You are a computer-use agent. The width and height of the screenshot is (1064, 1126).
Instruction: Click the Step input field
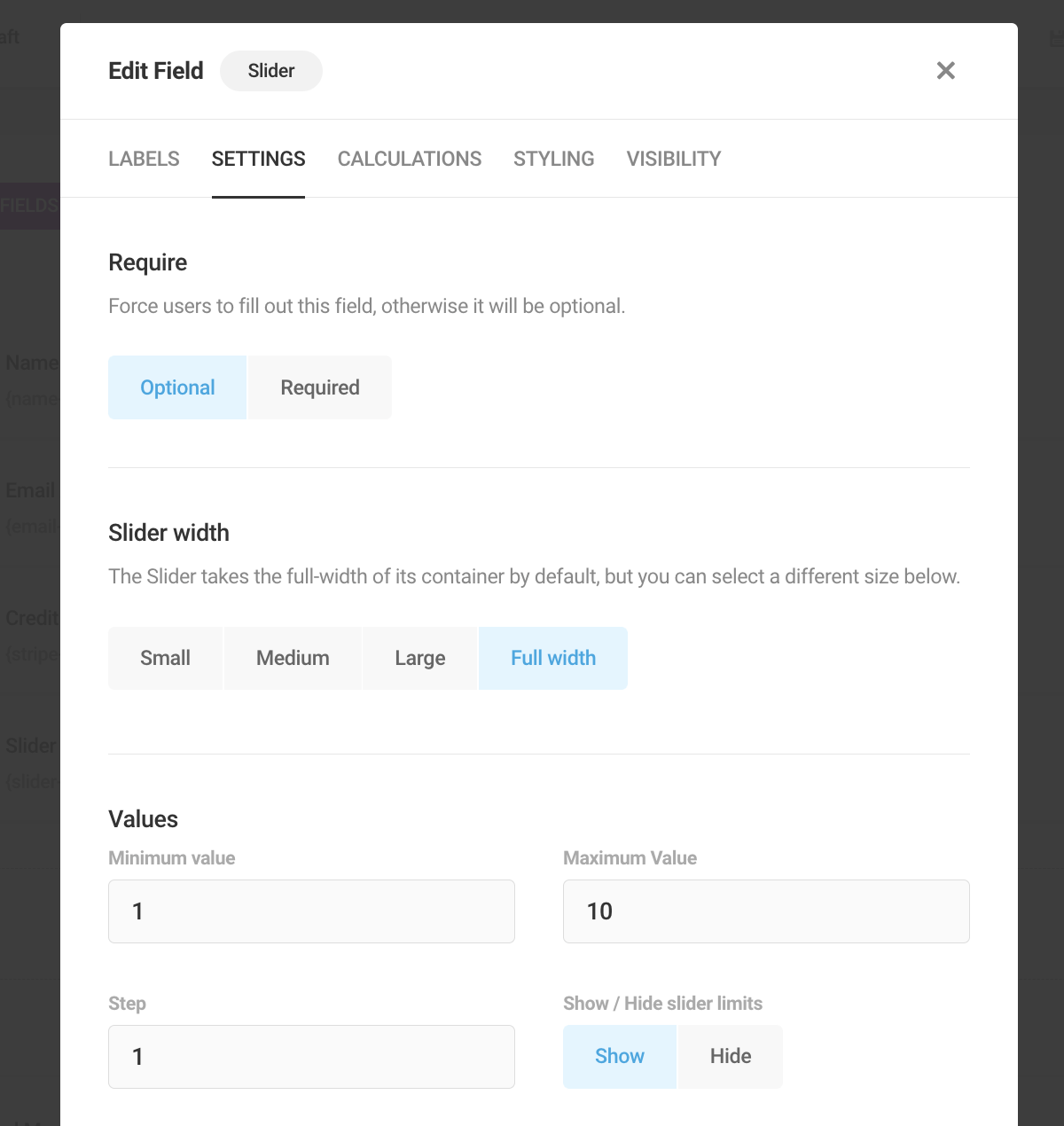click(311, 1057)
